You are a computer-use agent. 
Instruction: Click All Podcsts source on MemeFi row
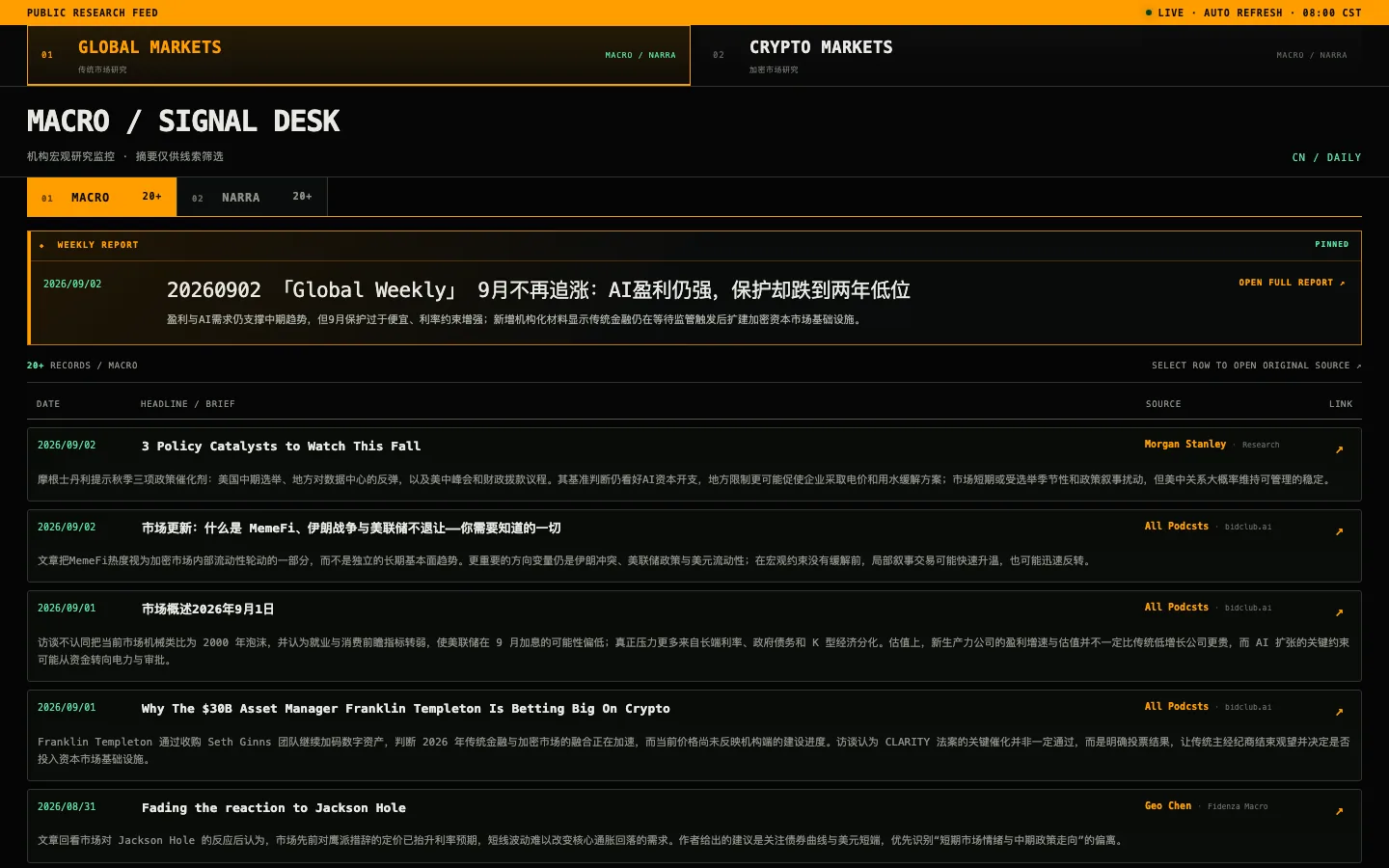[x=1177, y=527]
